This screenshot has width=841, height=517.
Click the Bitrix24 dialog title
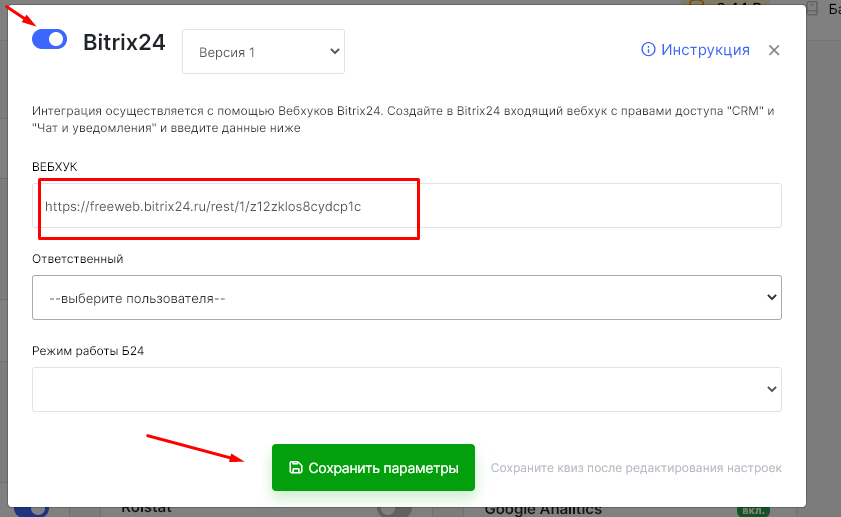coord(123,42)
